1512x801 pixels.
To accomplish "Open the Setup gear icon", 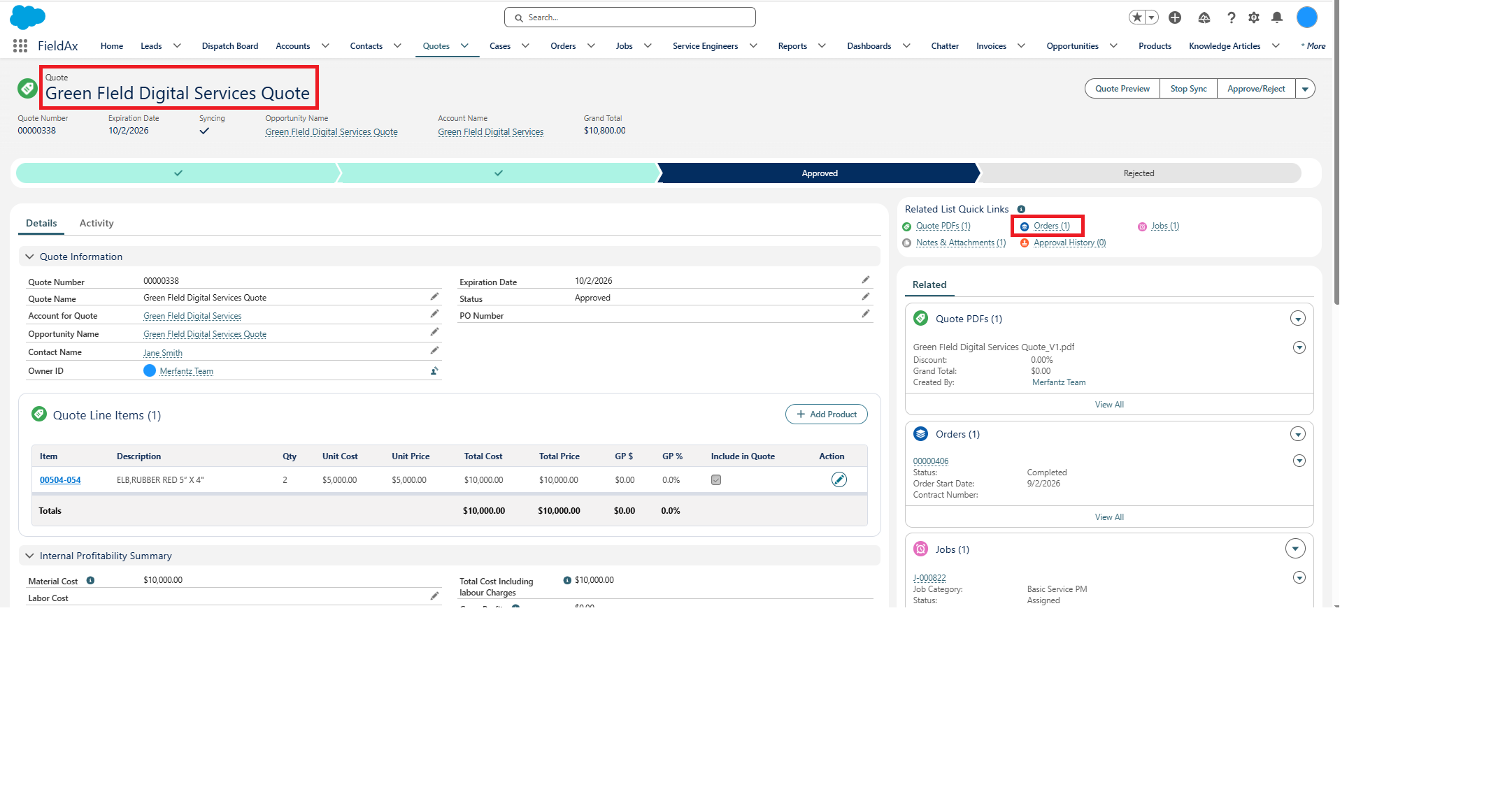I will click(1254, 17).
